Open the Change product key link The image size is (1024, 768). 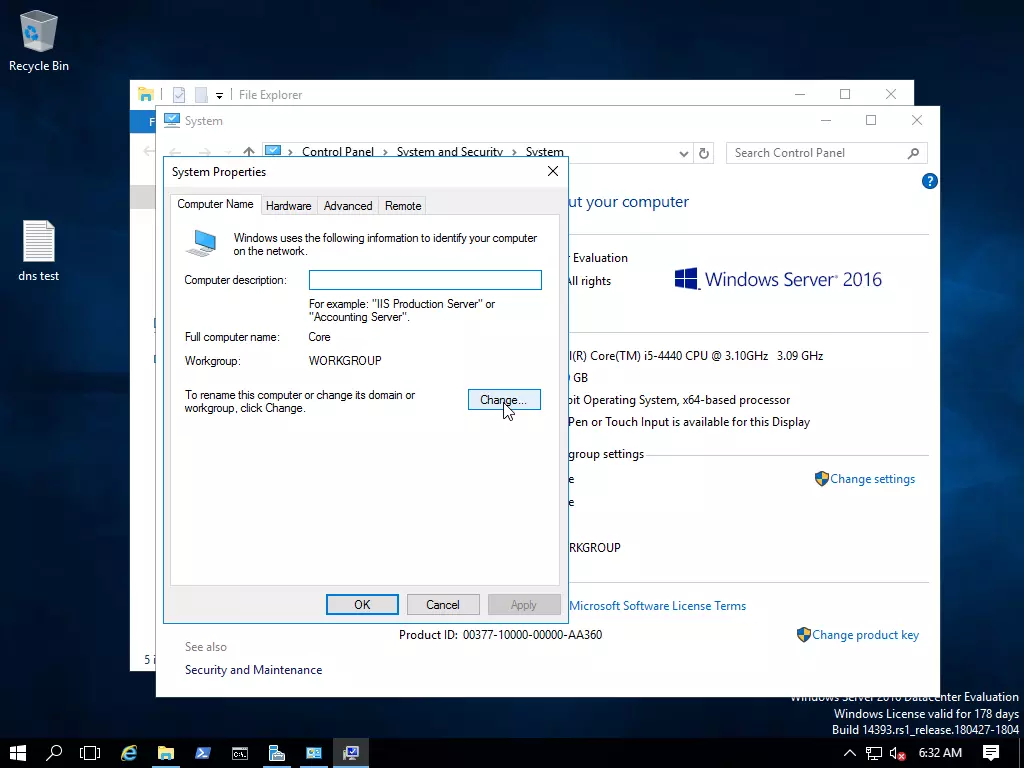pos(865,635)
